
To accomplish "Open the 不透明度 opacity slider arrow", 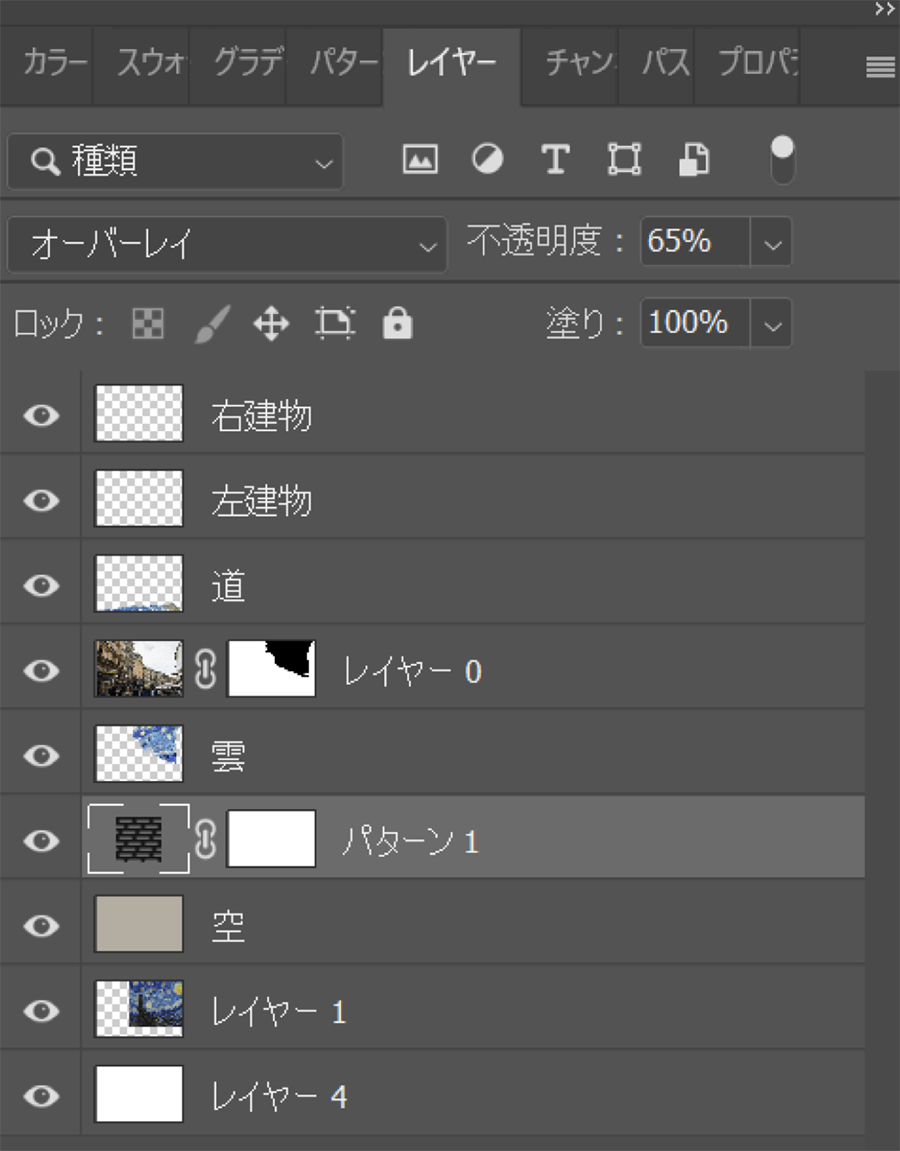I will coord(772,242).
